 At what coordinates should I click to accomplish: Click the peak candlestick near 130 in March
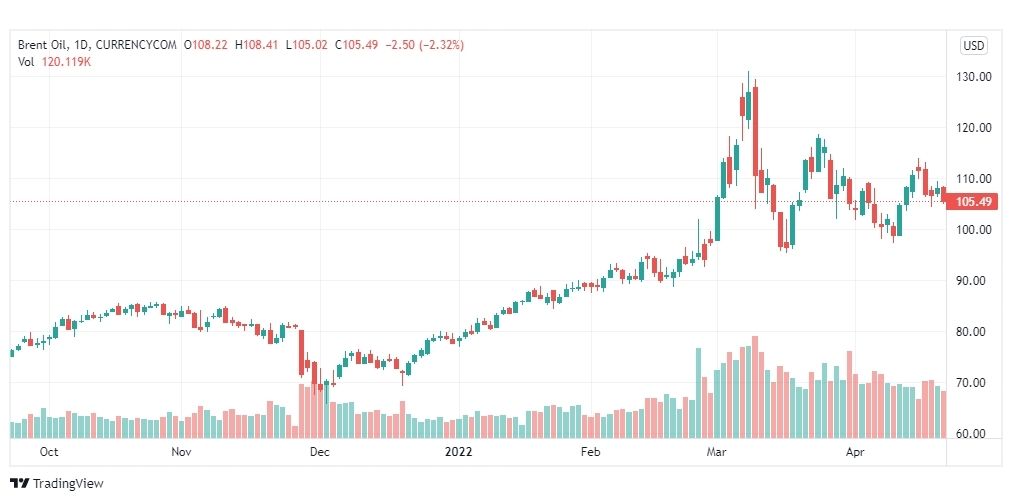[748, 103]
